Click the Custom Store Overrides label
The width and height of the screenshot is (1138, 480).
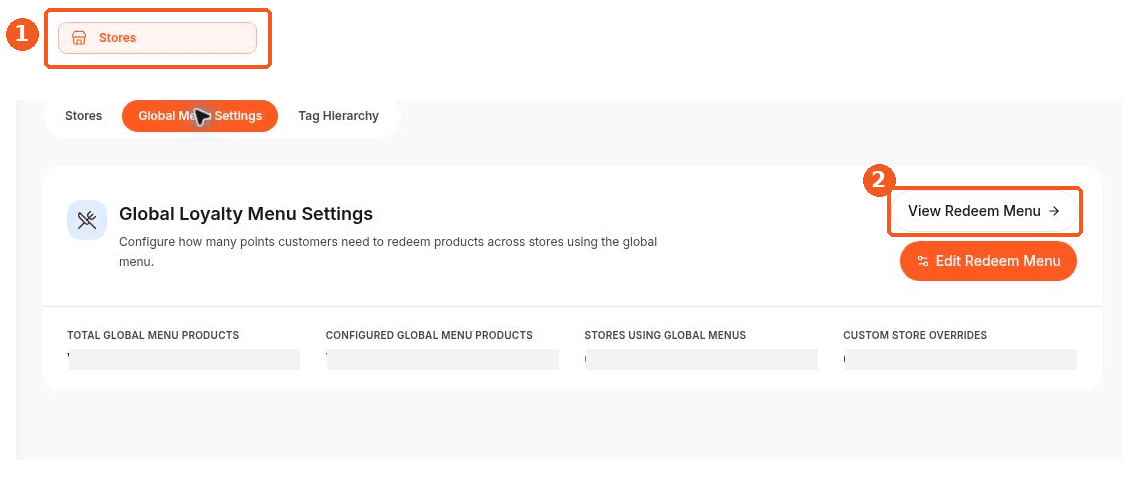point(914,335)
